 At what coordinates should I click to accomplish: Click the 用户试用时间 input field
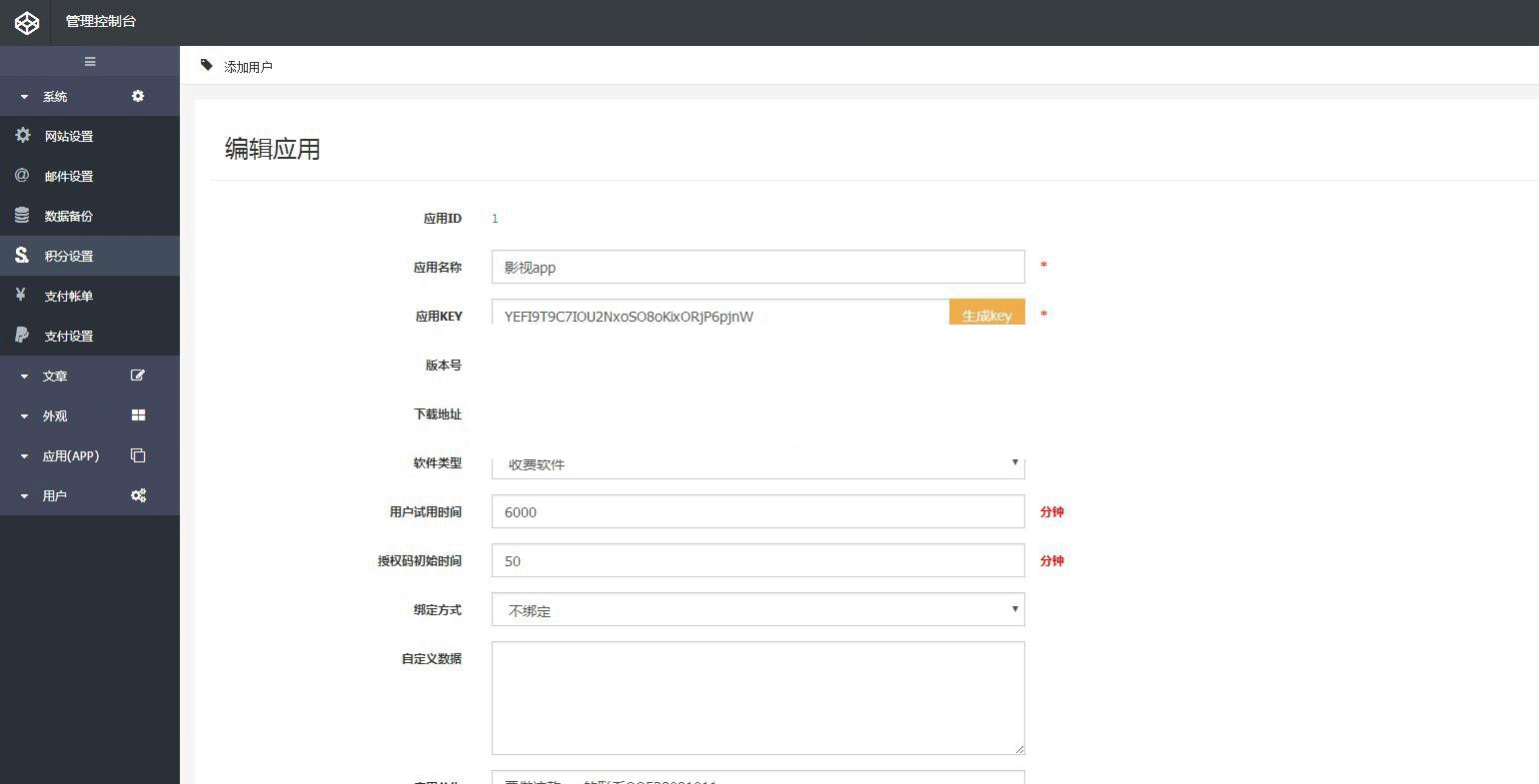tap(759, 511)
